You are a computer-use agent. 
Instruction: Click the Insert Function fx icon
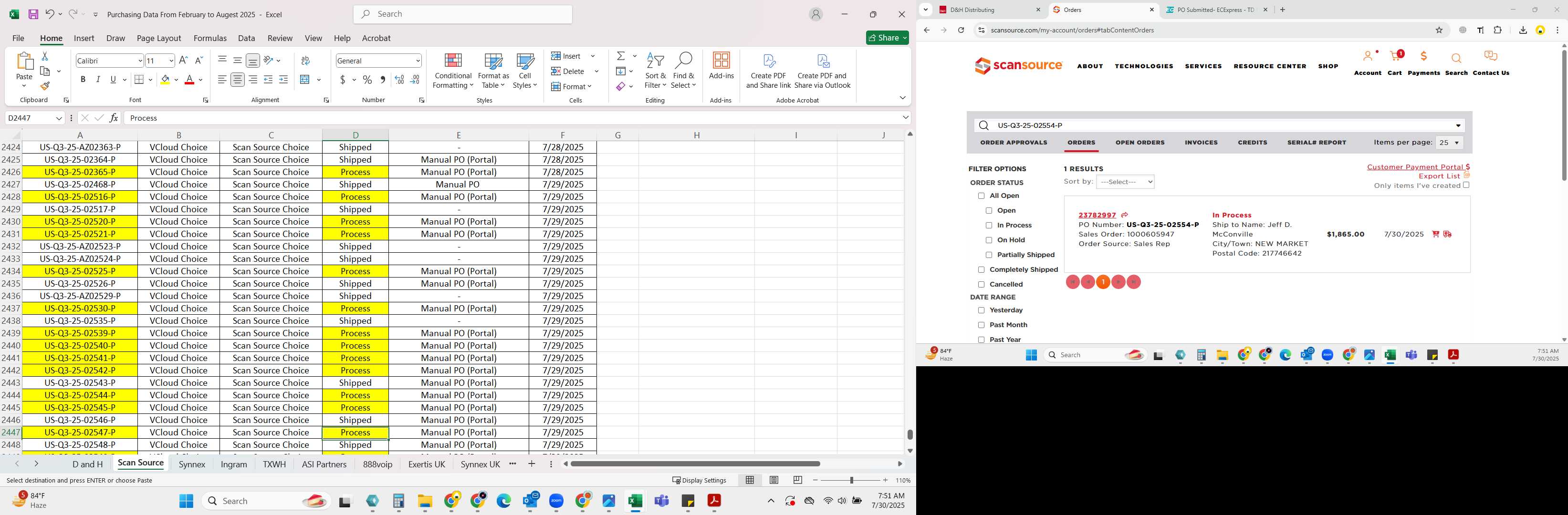(114, 118)
